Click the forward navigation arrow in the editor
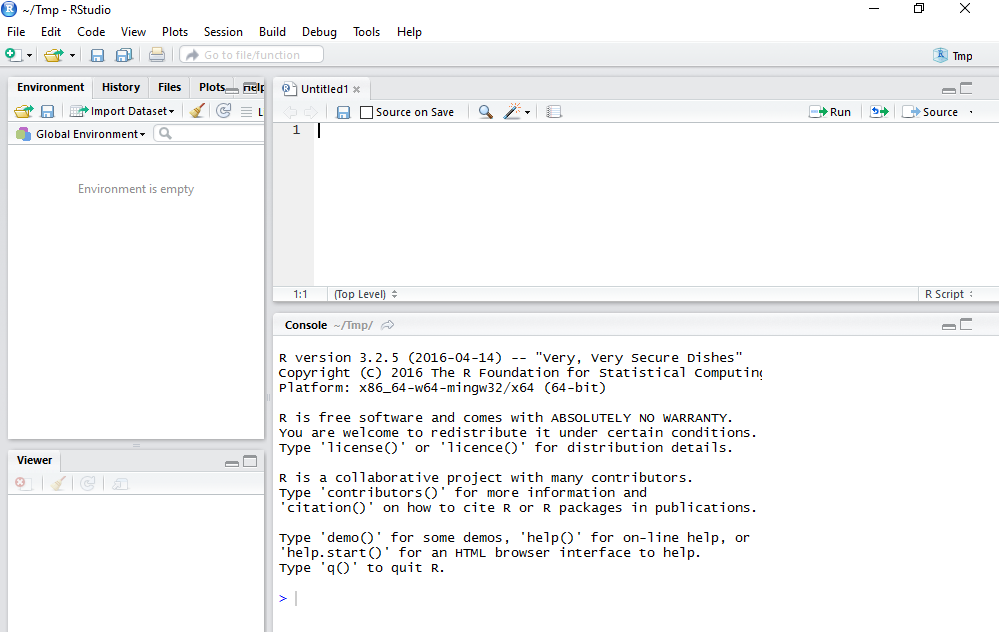This screenshot has height=632, width=999. (x=310, y=112)
